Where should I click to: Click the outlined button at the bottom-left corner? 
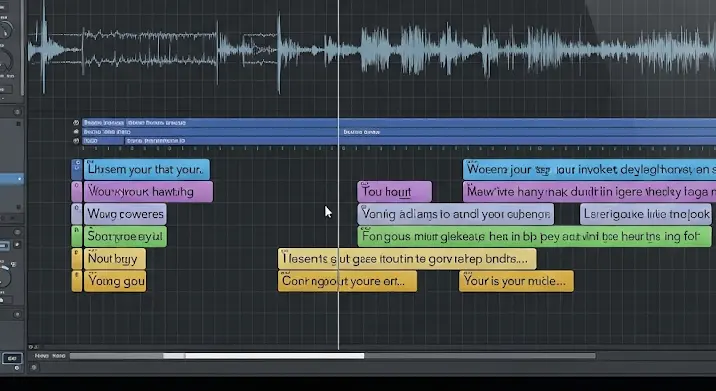(12, 358)
